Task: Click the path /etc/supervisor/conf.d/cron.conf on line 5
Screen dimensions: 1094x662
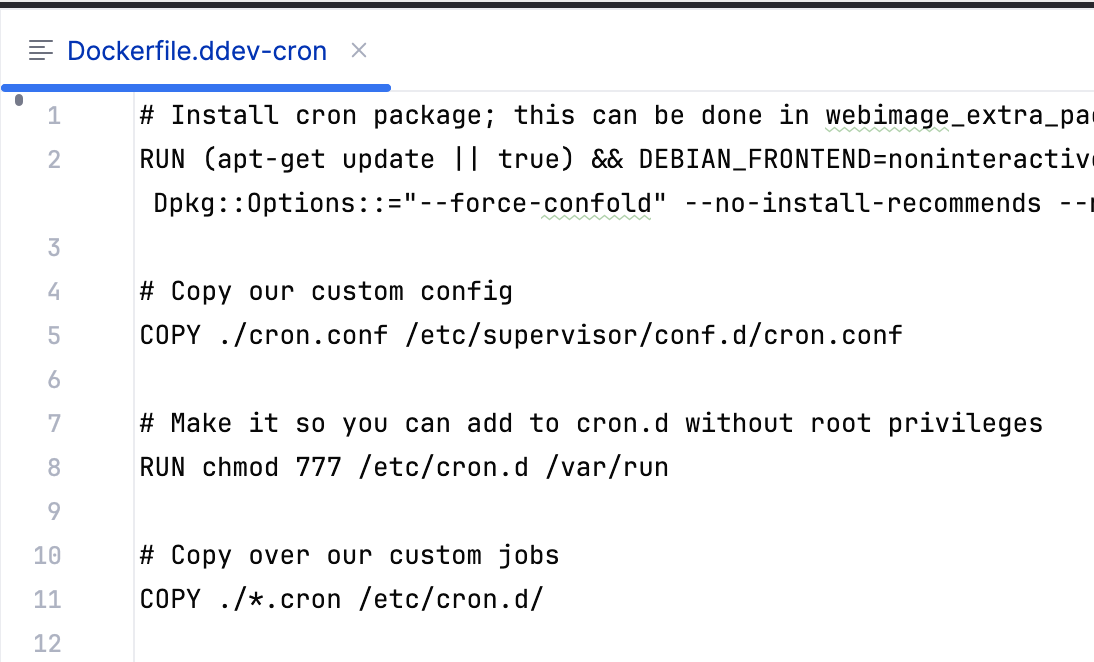Action: coord(650,335)
